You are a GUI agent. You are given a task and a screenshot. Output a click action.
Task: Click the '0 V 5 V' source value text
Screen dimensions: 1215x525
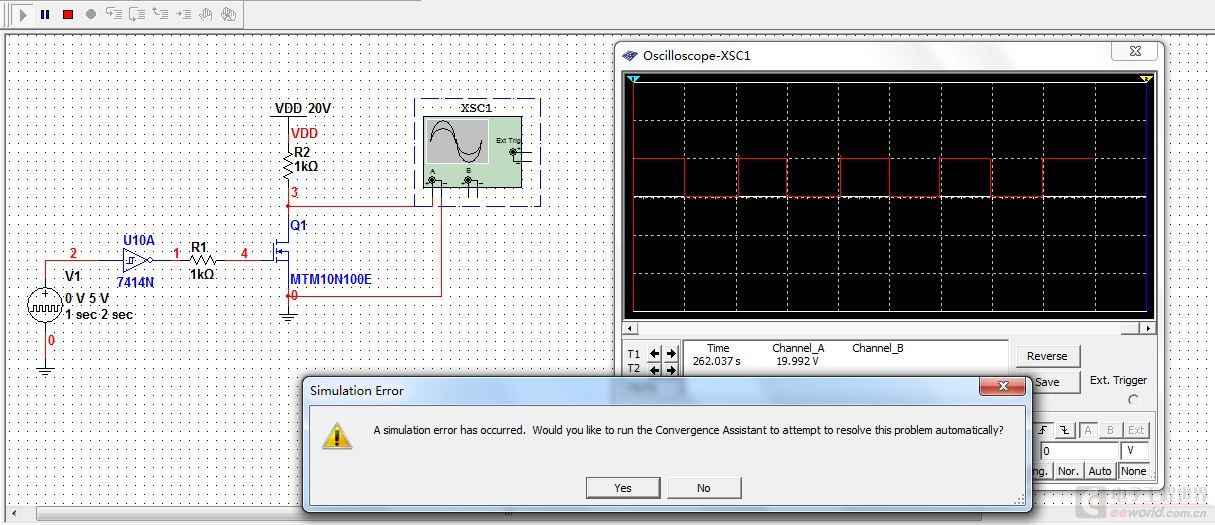click(87, 299)
